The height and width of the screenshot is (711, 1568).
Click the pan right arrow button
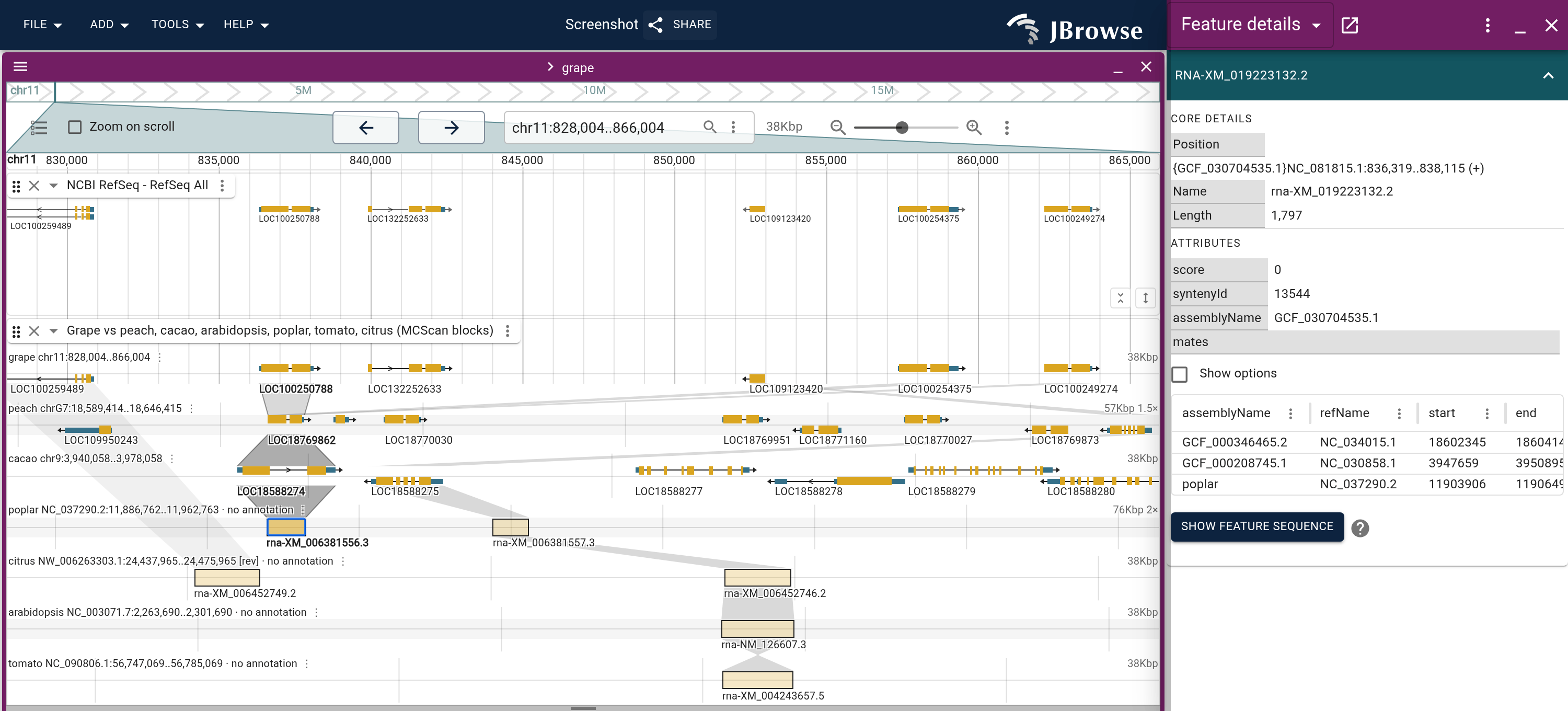coord(451,127)
